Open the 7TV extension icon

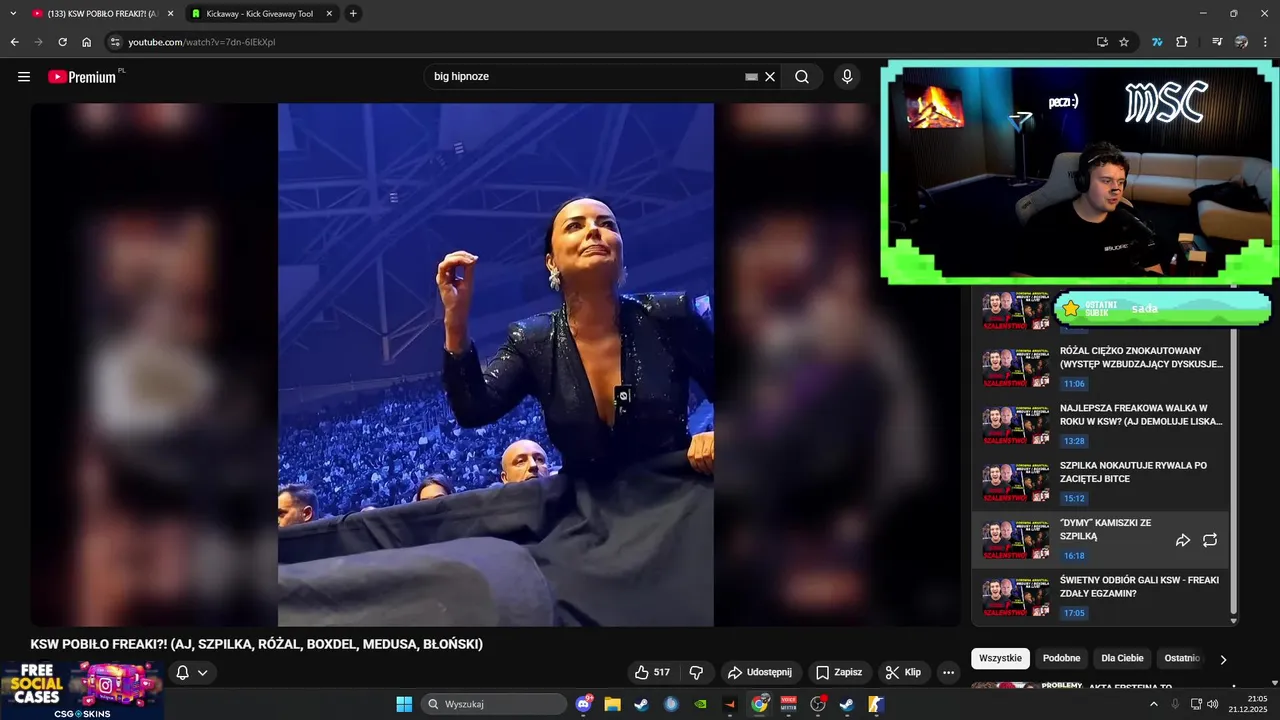tap(1157, 42)
